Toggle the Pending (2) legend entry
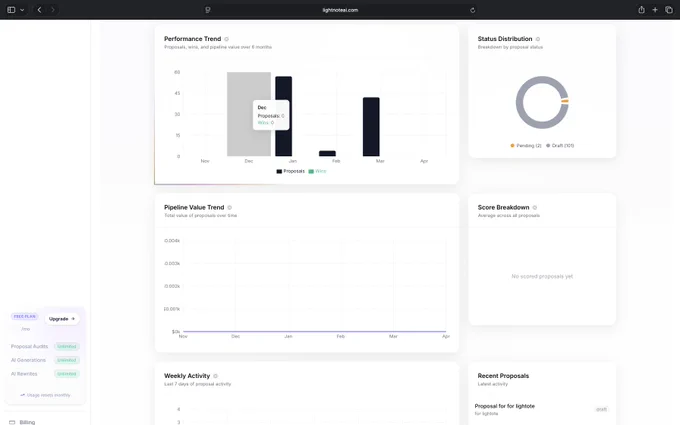Image resolution: width=680 pixels, height=425 pixels. [526, 146]
